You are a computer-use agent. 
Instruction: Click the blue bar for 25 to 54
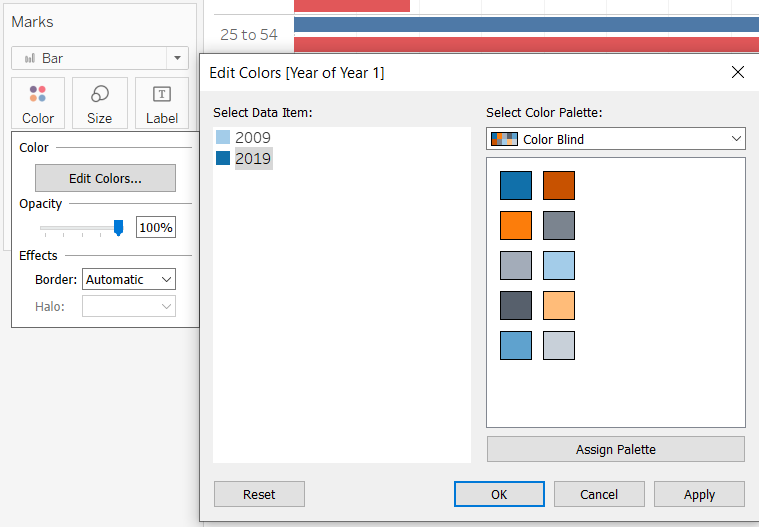pos(526,25)
